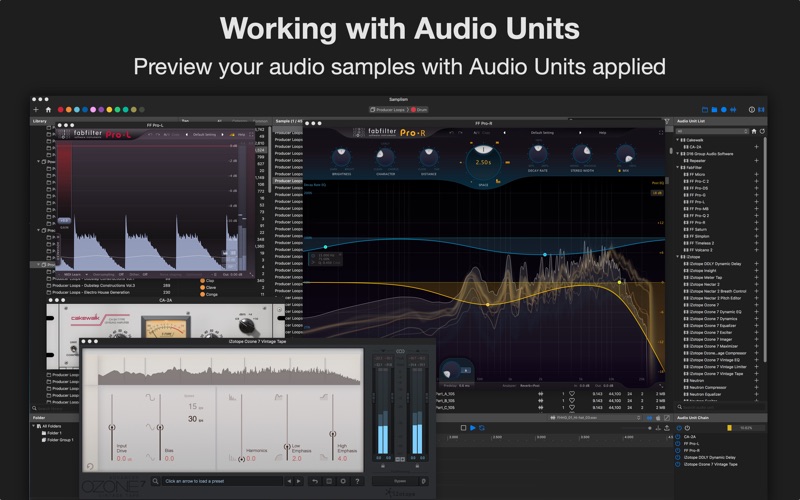Add iZotope Insight with its plus icon

click(756, 271)
